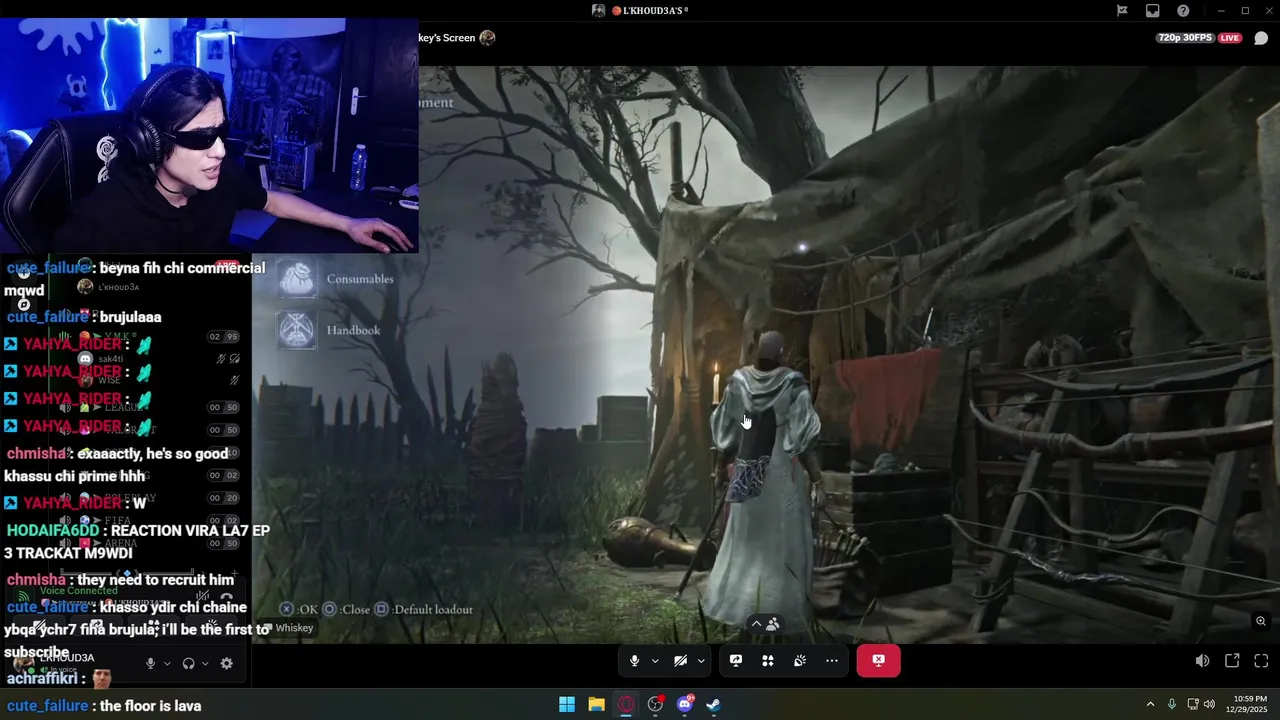Enter fullscreen stream view
Viewport: 1280px width, 720px height.
[x=1261, y=661]
